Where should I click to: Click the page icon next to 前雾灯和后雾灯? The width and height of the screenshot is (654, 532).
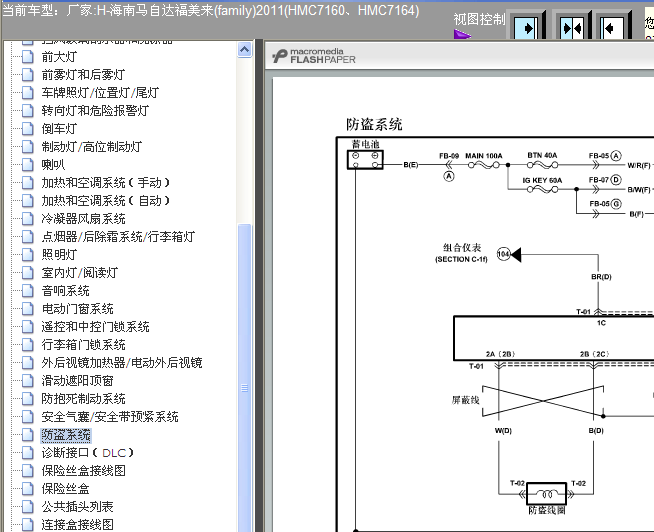coord(28,75)
